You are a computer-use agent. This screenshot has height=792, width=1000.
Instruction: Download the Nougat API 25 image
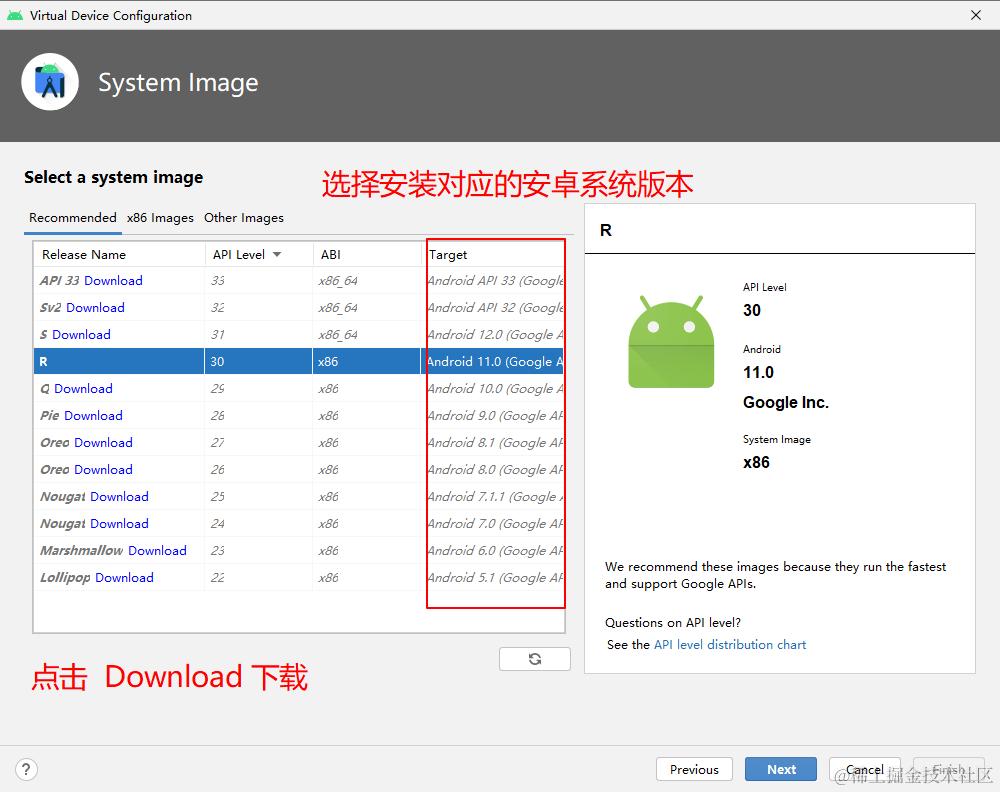coord(119,497)
